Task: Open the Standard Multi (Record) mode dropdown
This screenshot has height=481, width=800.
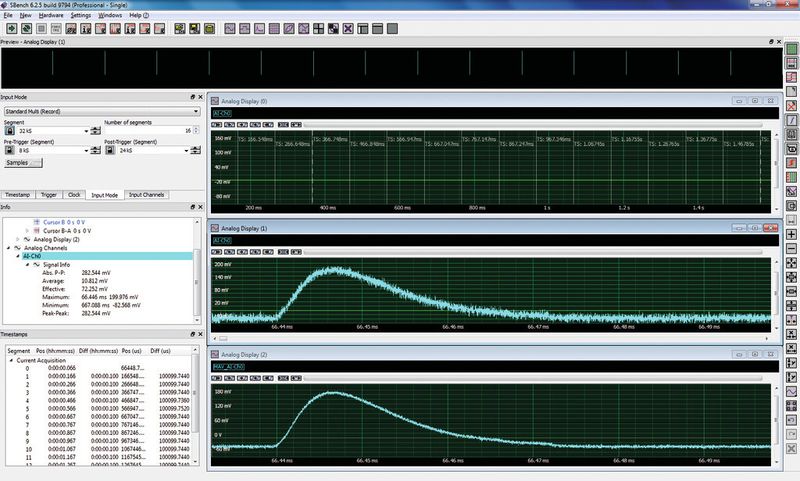Action: click(100, 111)
